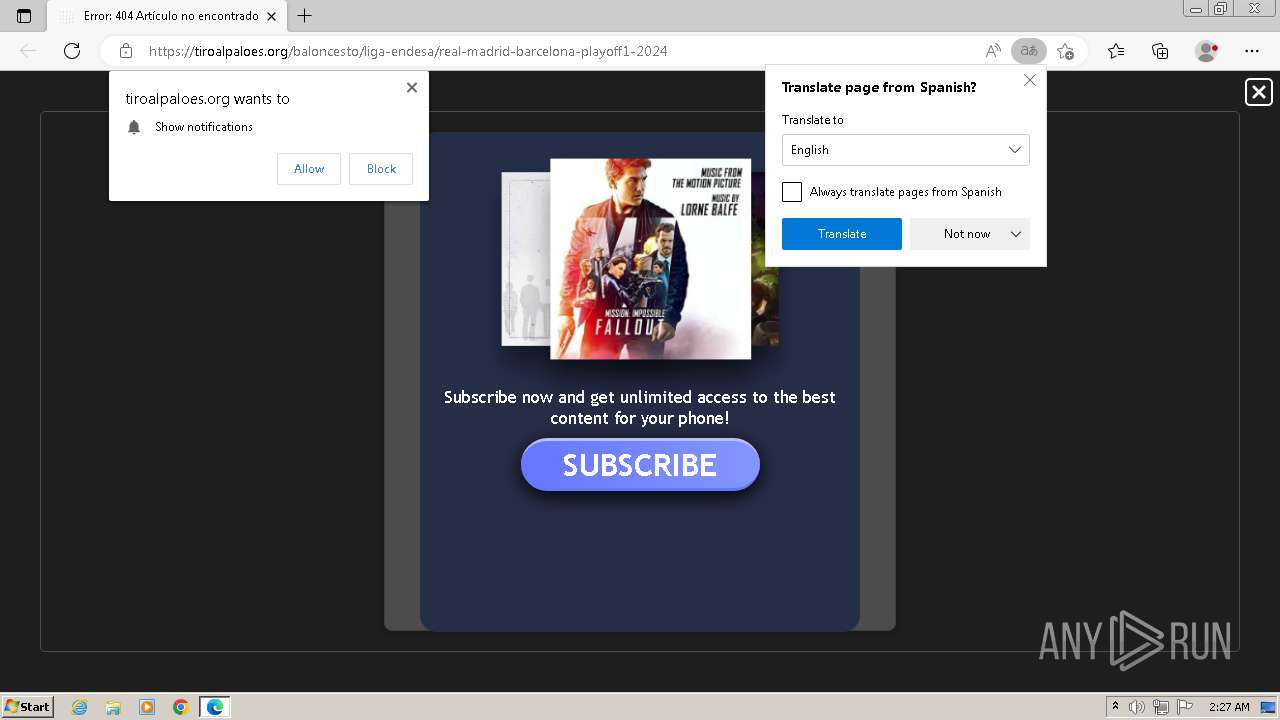View site info lock icon
Viewport: 1280px width, 720px height.
pos(126,51)
